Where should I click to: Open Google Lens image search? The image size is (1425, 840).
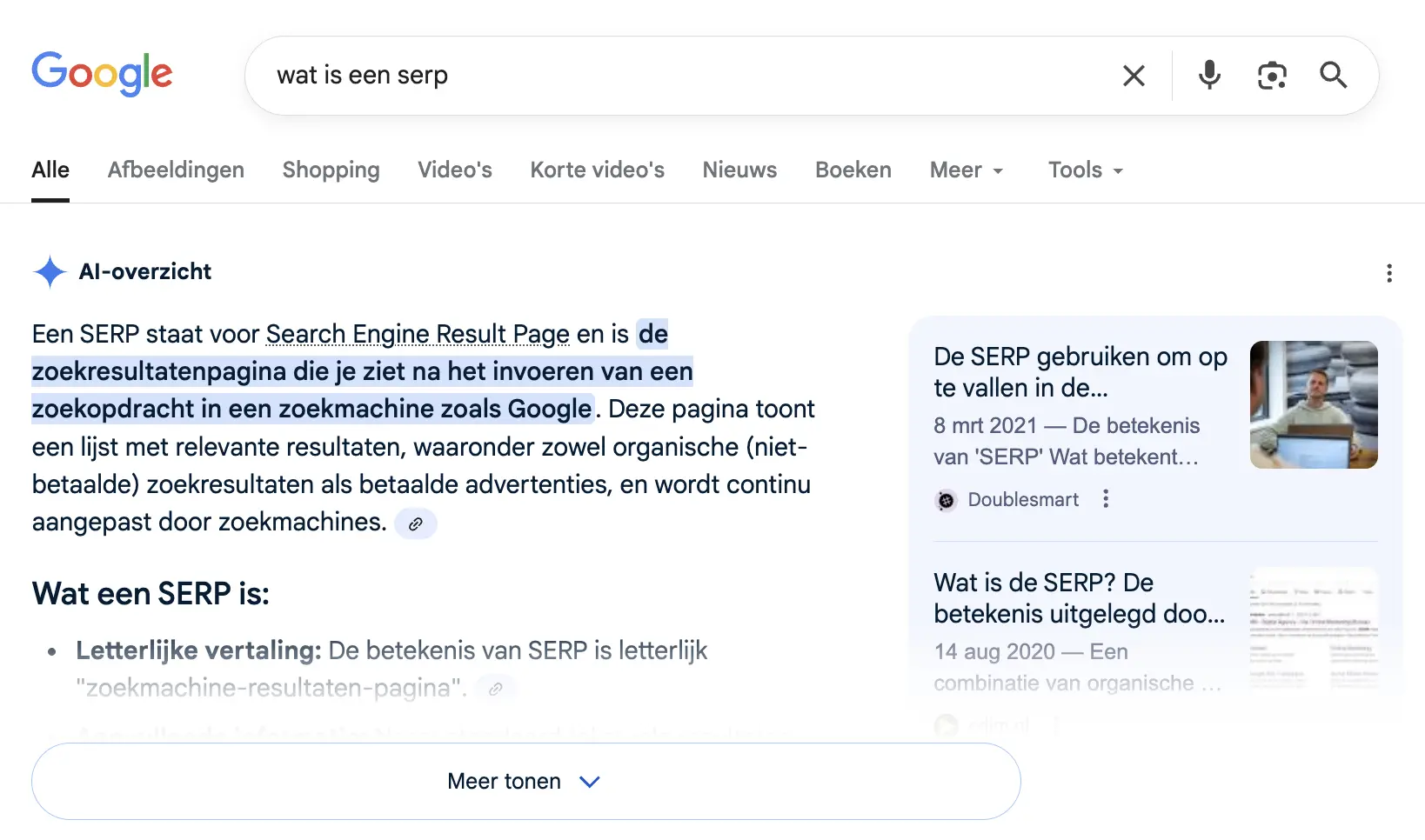[x=1273, y=76]
